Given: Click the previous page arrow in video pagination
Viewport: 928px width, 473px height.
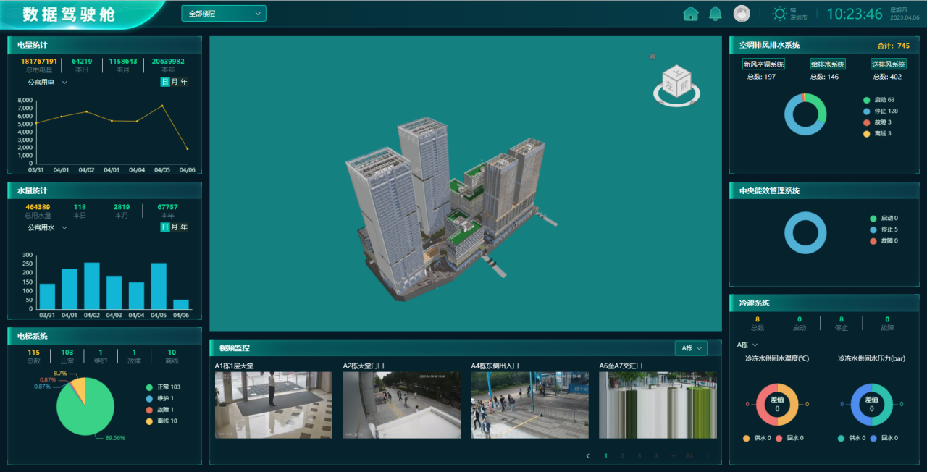Looking at the screenshot, I should click(x=588, y=455).
